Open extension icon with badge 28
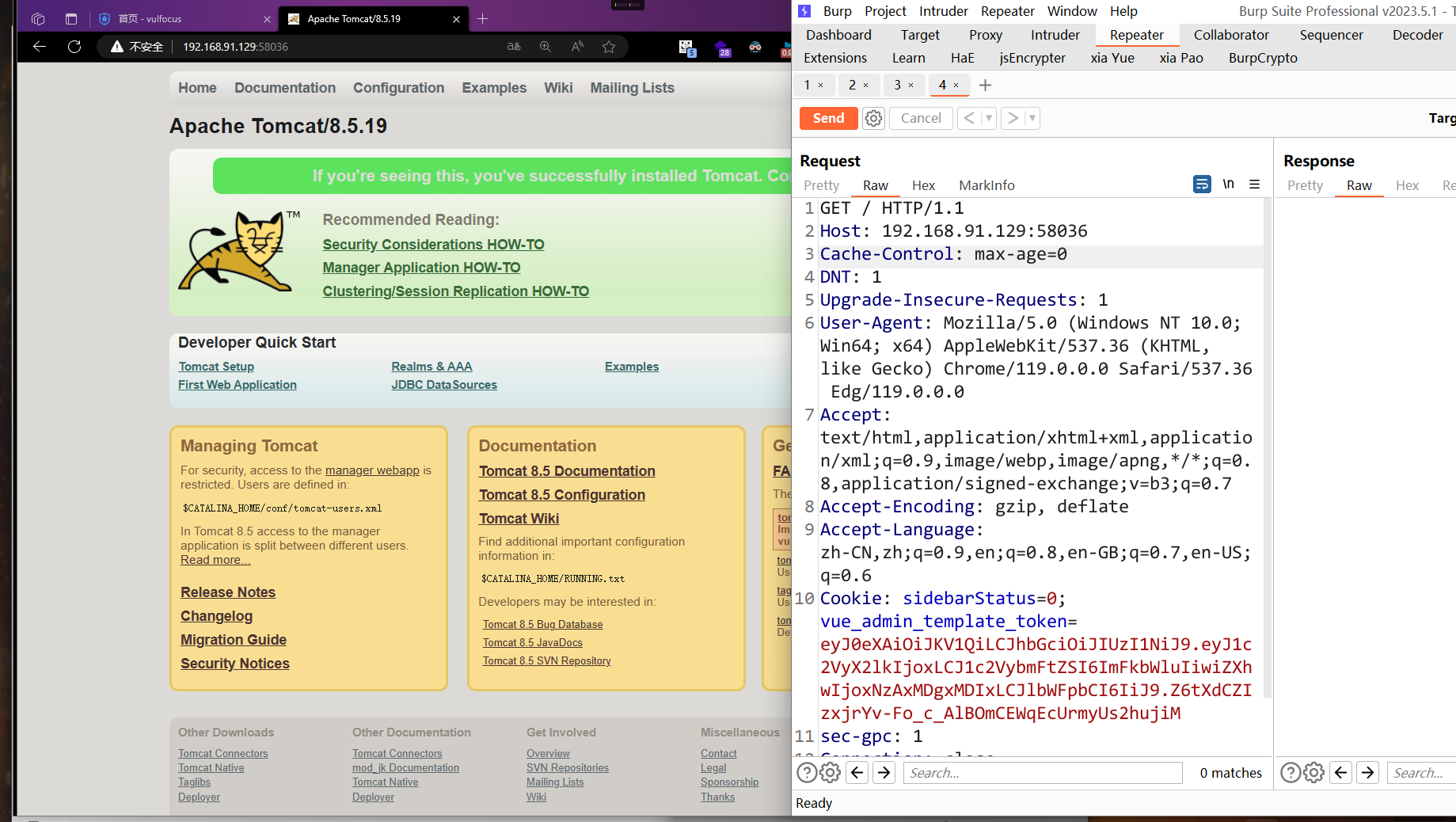This screenshot has width=1456, height=822. (x=722, y=48)
